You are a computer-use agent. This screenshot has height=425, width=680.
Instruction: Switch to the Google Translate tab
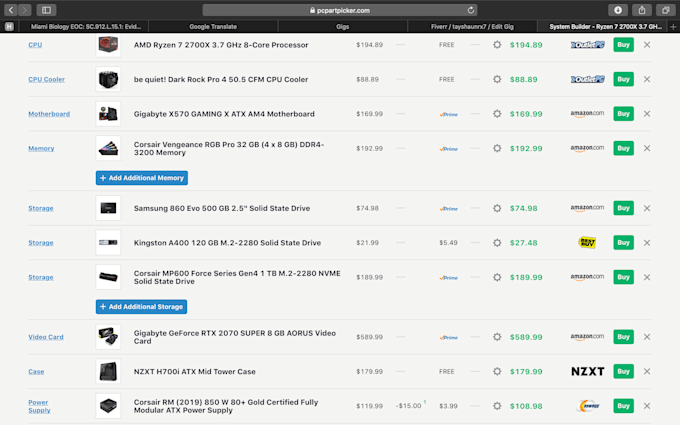pyautogui.click(x=213, y=26)
